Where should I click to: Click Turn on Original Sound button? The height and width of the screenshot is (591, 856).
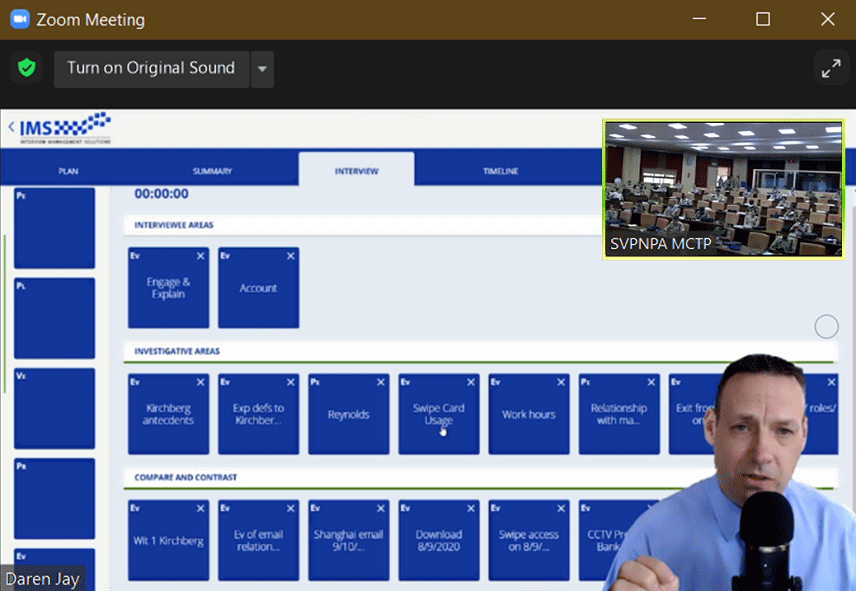[x=151, y=69]
